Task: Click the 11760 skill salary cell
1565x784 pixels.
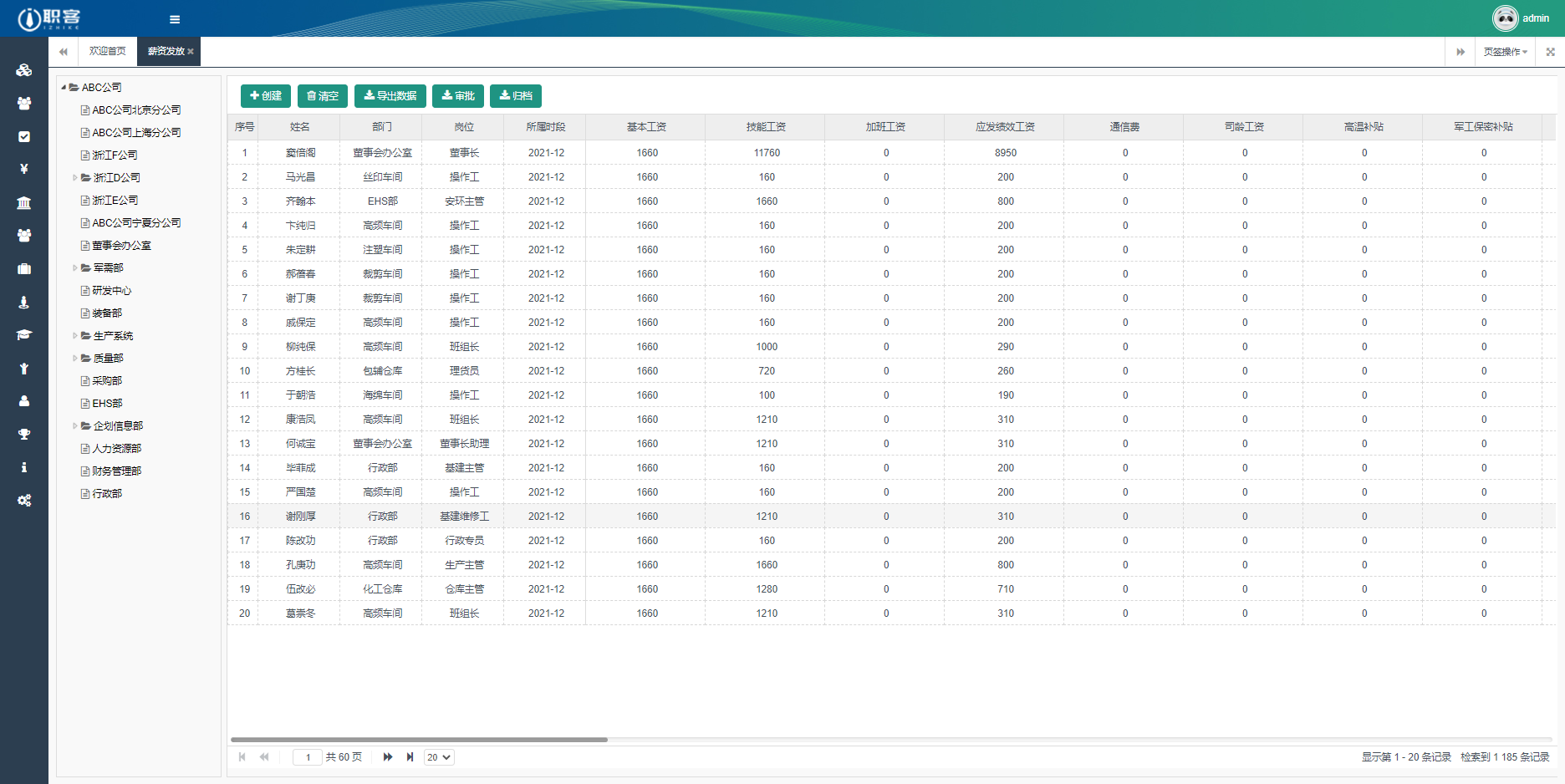Action: click(767, 153)
